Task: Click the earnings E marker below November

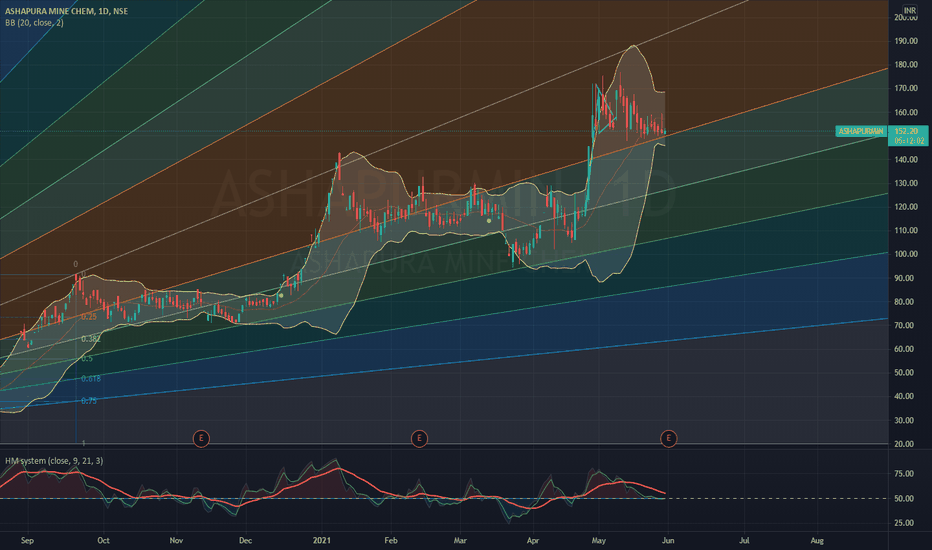Action: point(201,439)
